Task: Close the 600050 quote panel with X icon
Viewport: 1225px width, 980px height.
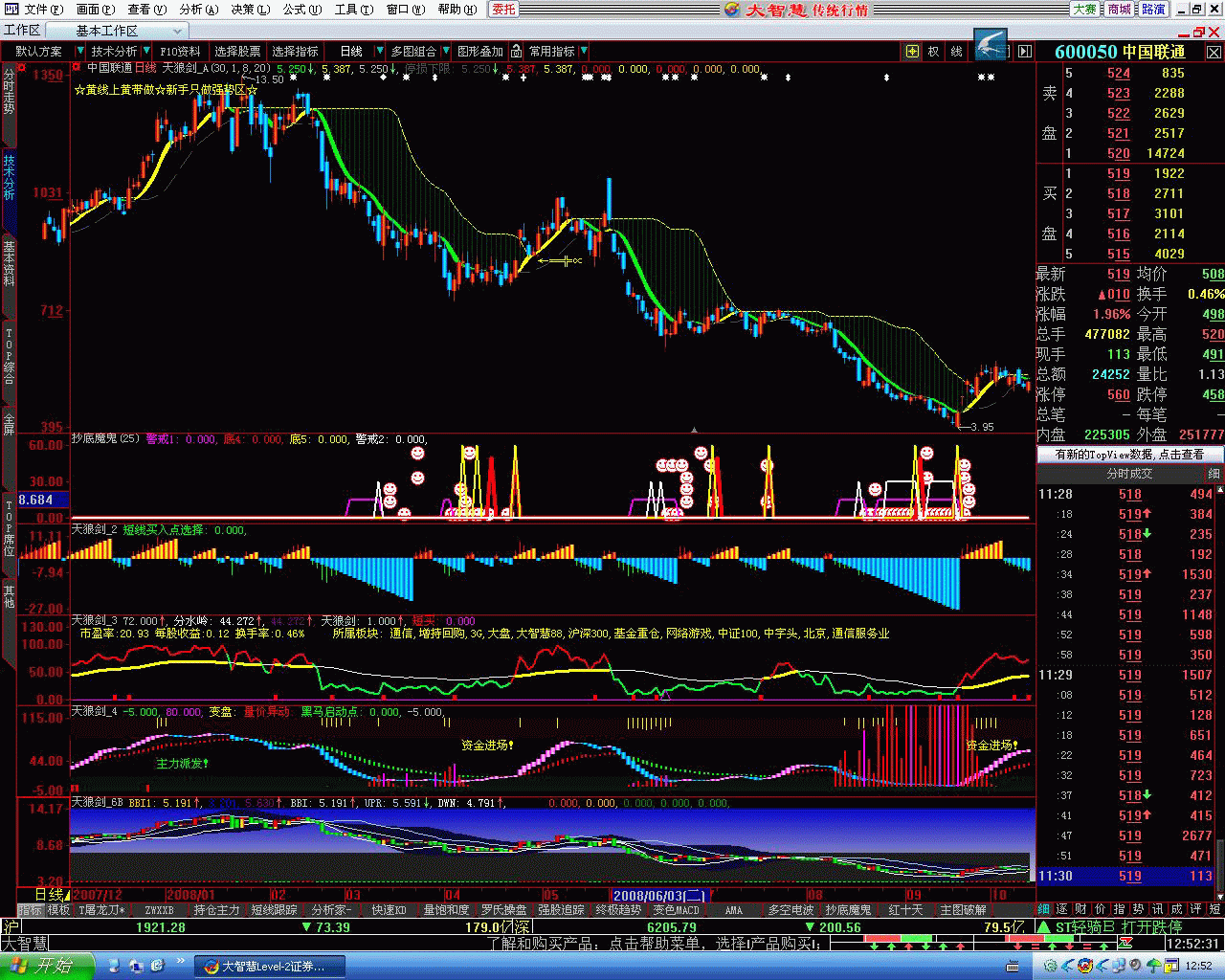Action: pos(1214,52)
